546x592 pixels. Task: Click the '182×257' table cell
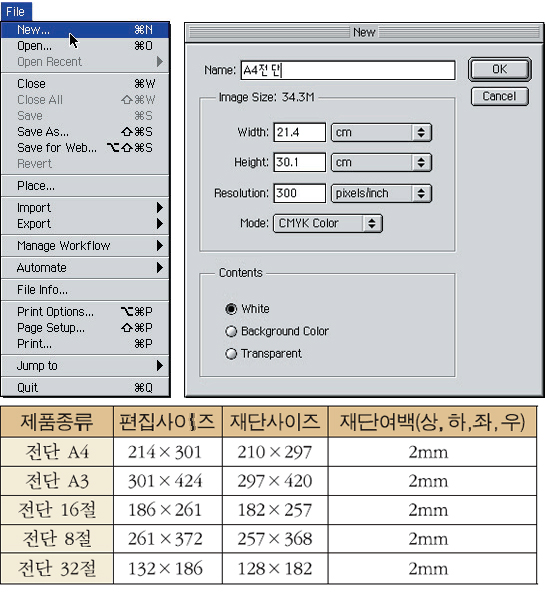click(275, 510)
